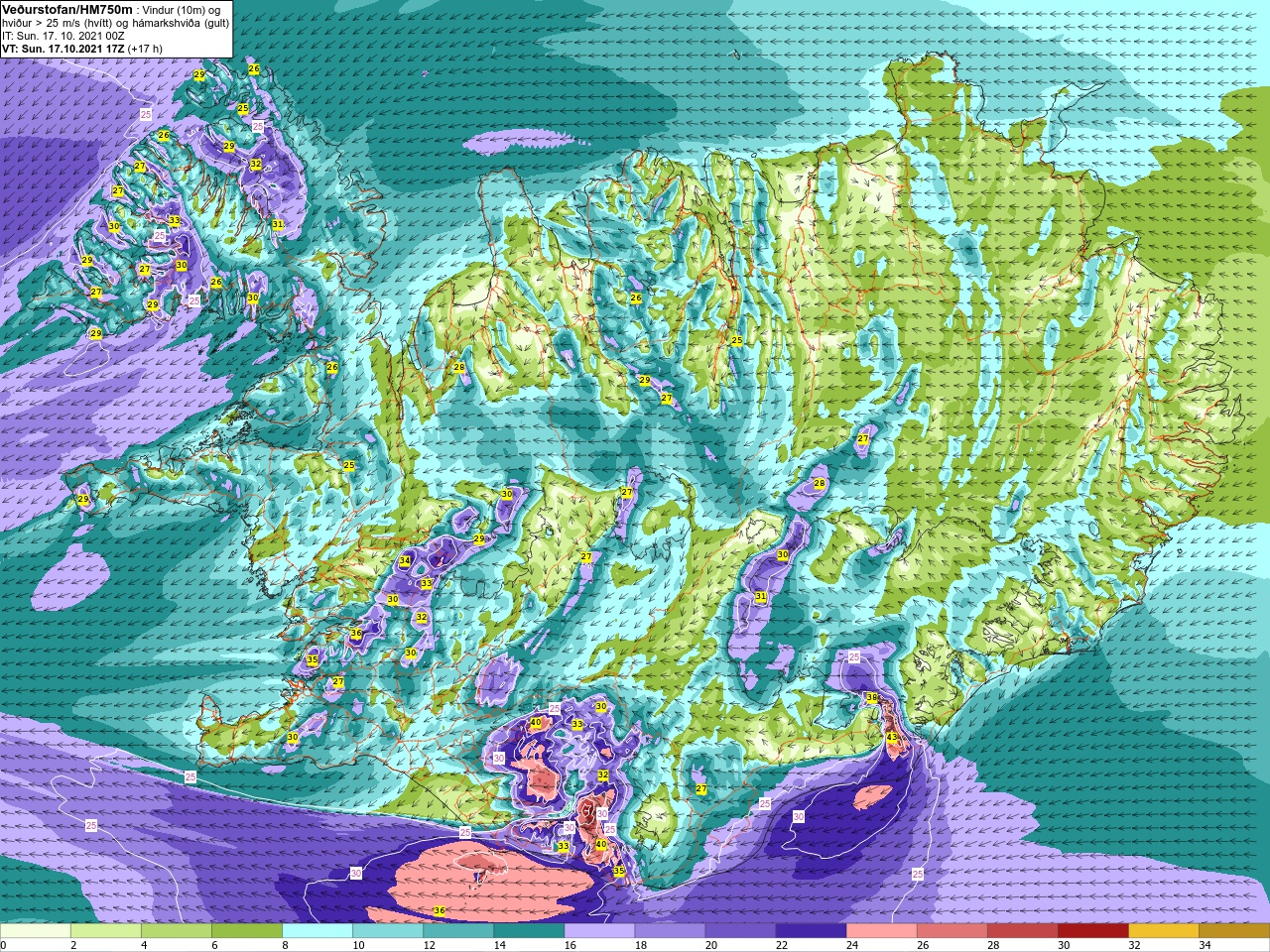Viewport: 1270px width, 952px height.
Task: Click the olive green 6–8 m/s legend swatch
Action: point(247,931)
